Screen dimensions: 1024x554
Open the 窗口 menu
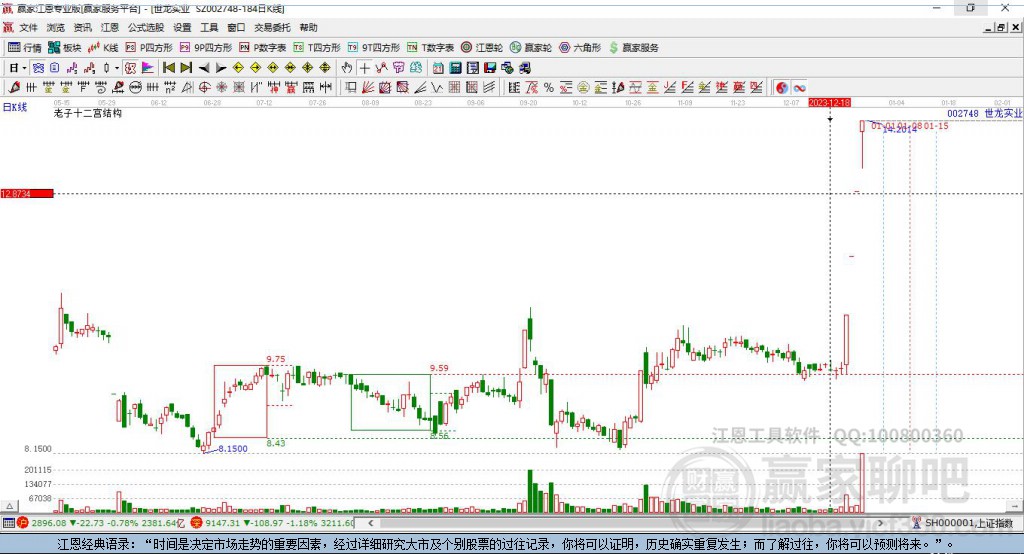click(x=236, y=27)
